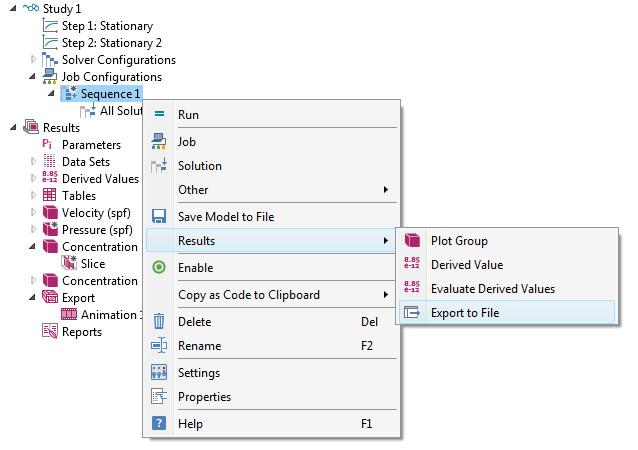
Task: Click the Results node icon
Action: pyautogui.click(x=31, y=127)
